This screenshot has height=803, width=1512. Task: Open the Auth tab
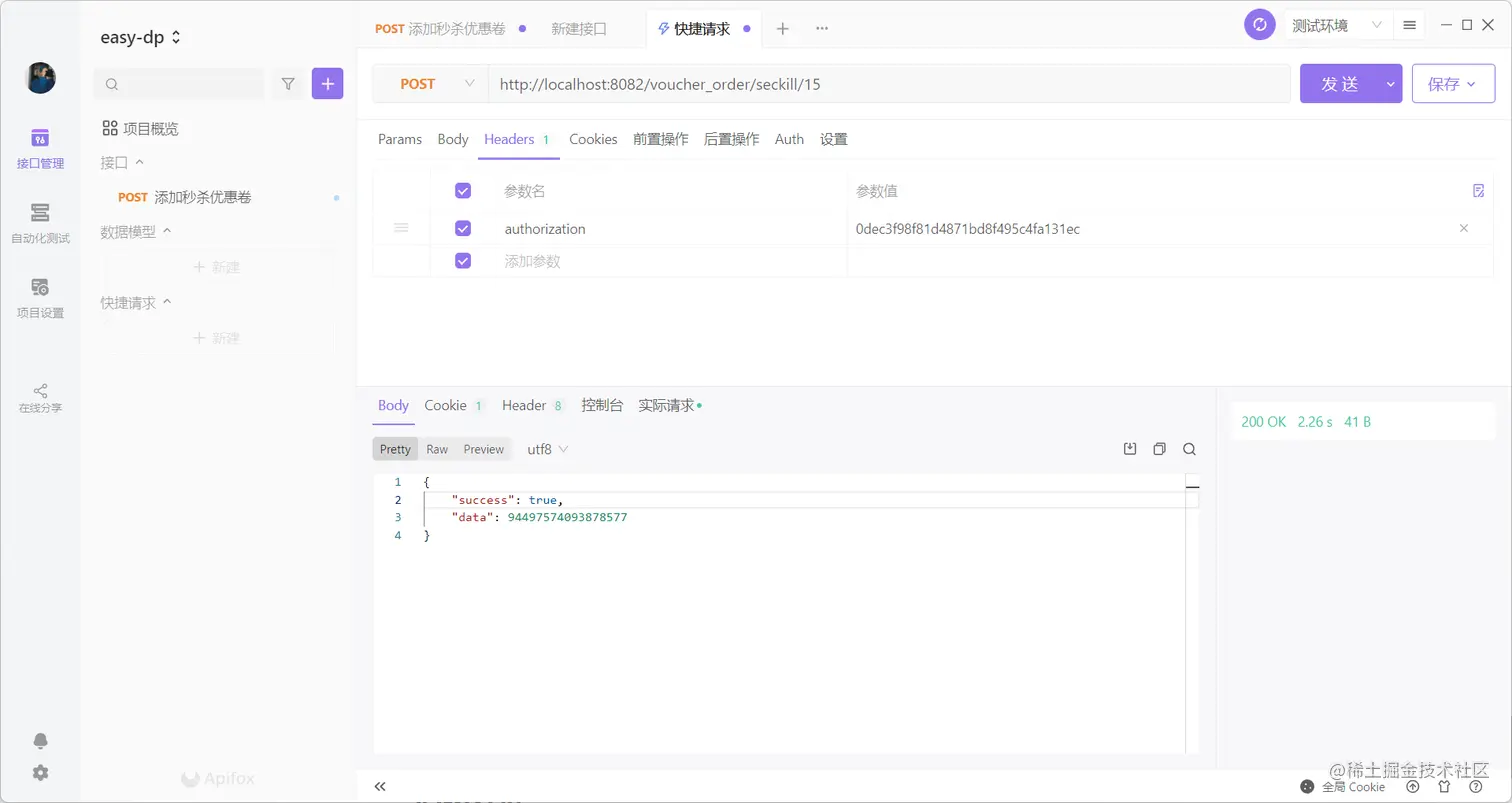[x=789, y=139]
